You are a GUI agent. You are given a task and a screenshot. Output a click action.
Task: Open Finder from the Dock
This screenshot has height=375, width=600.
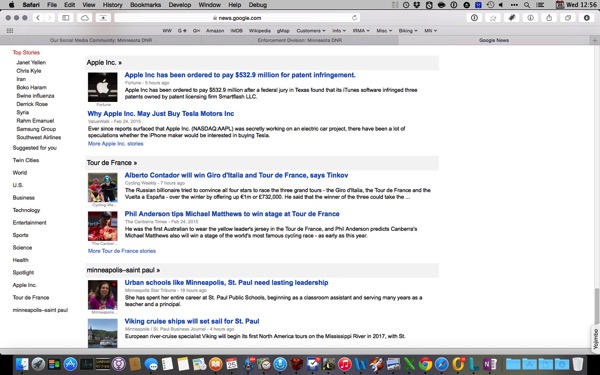click(x=22, y=364)
